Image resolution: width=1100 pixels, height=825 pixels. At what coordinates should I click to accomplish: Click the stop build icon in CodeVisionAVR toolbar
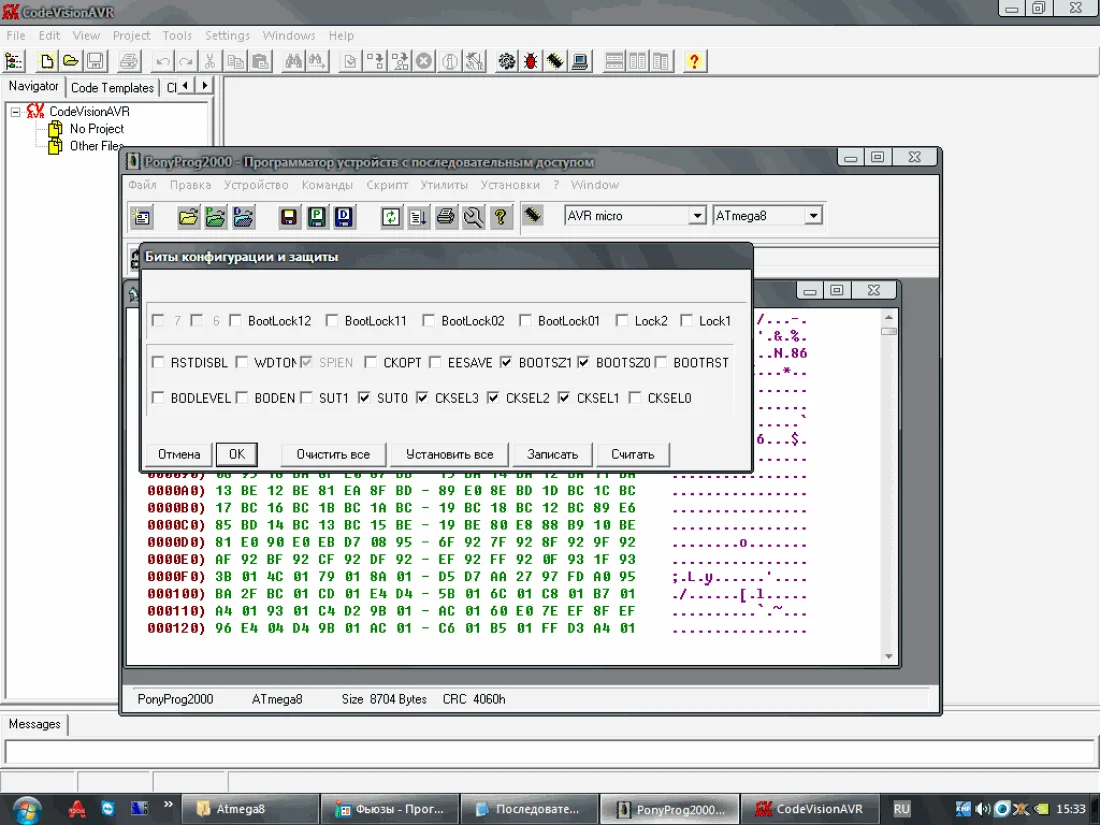pyautogui.click(x=424, y=62)
